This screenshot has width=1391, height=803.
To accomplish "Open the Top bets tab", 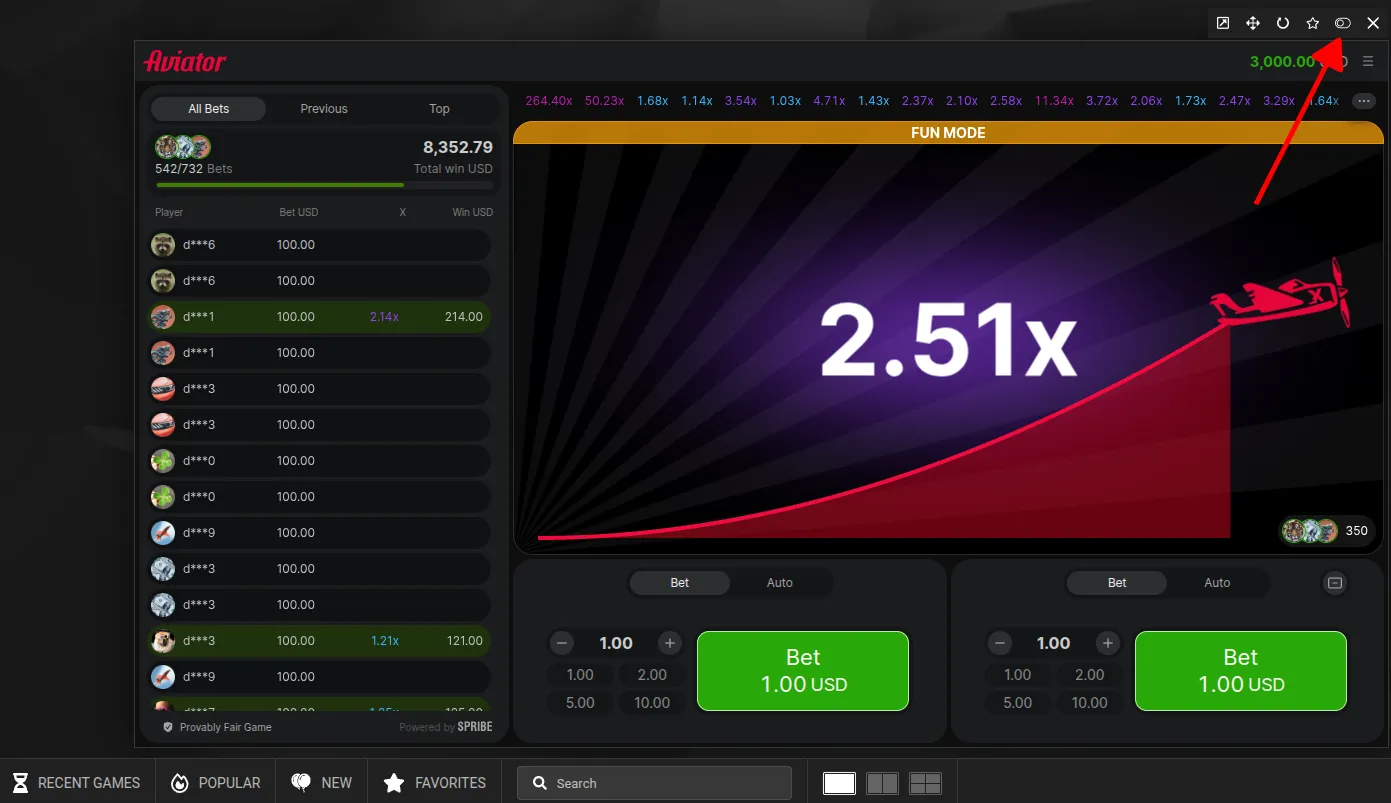I will (439, 109).
